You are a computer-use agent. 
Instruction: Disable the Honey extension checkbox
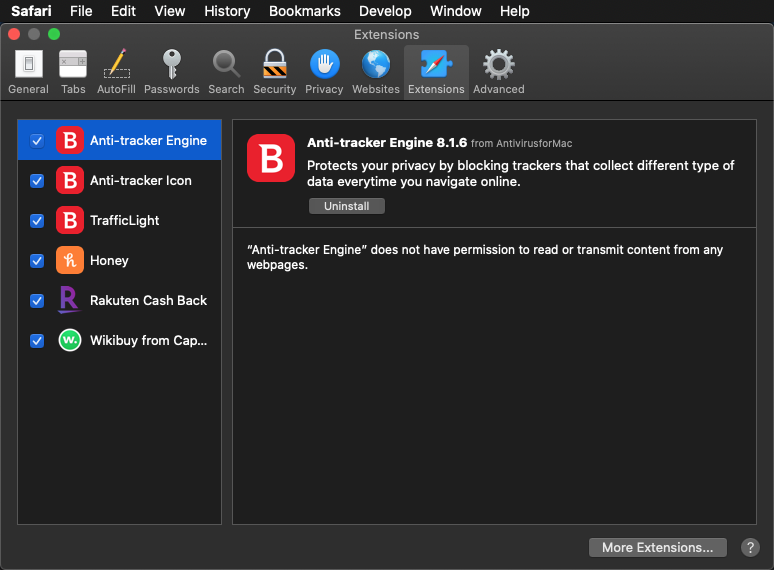pyautogui.click(x=37, y=261)
